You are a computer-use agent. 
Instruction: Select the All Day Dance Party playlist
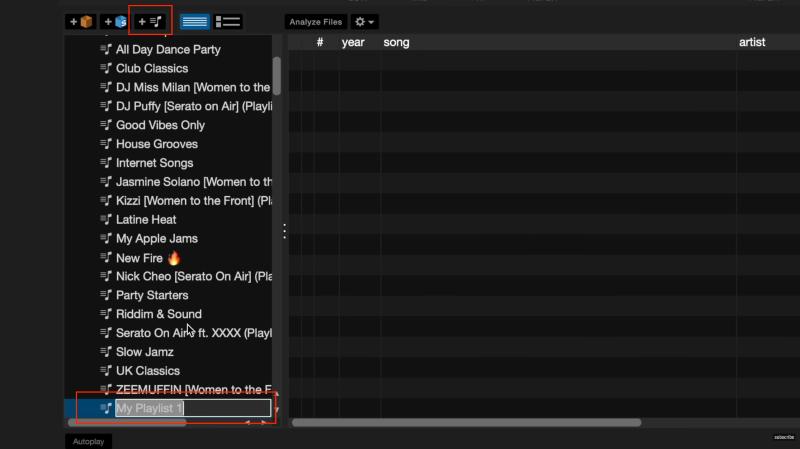(168, 49)
